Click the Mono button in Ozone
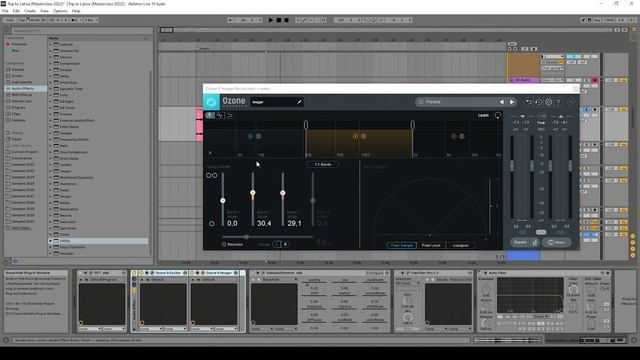The image size is (640, 360). (556, 242)
